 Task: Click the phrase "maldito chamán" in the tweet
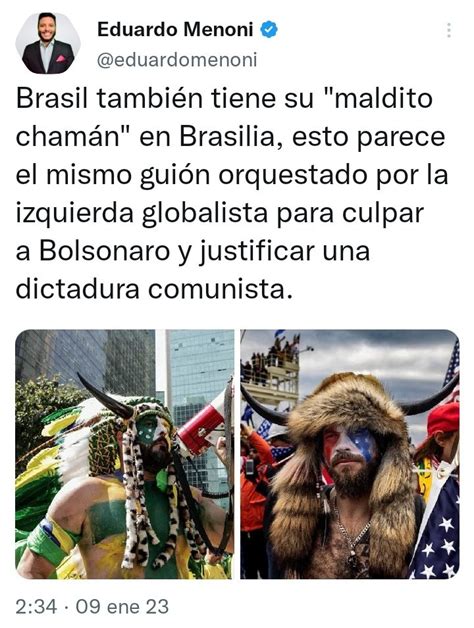click(224, 117)
